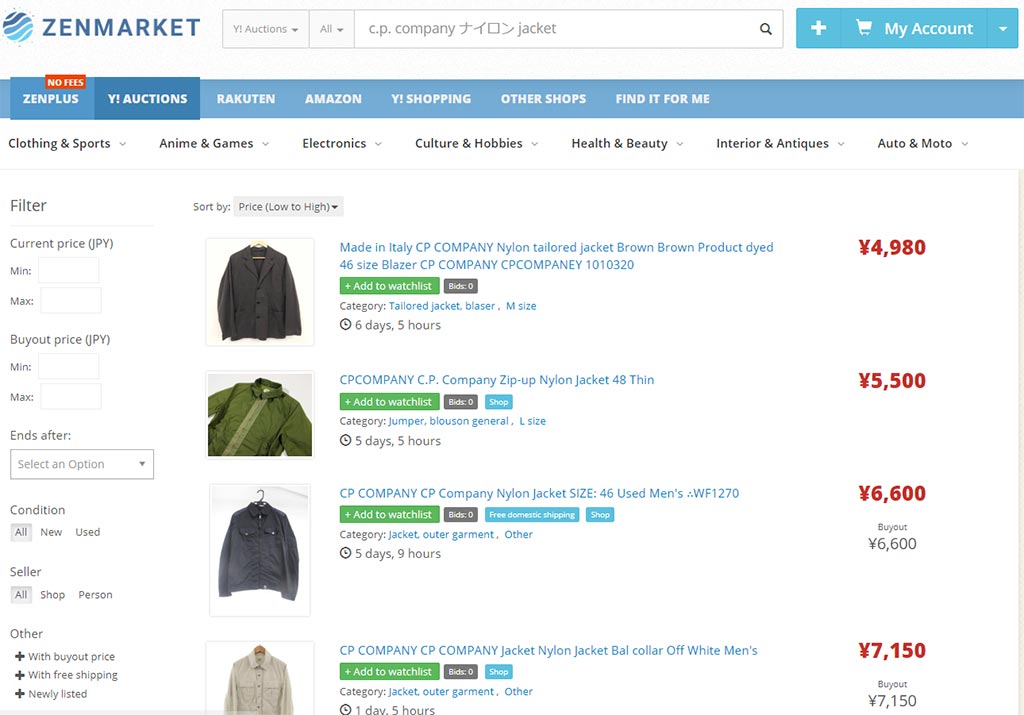
Task: Open the Nylon Jacket SIZE: 46 WF1270 listing
Action: [539, 494]
